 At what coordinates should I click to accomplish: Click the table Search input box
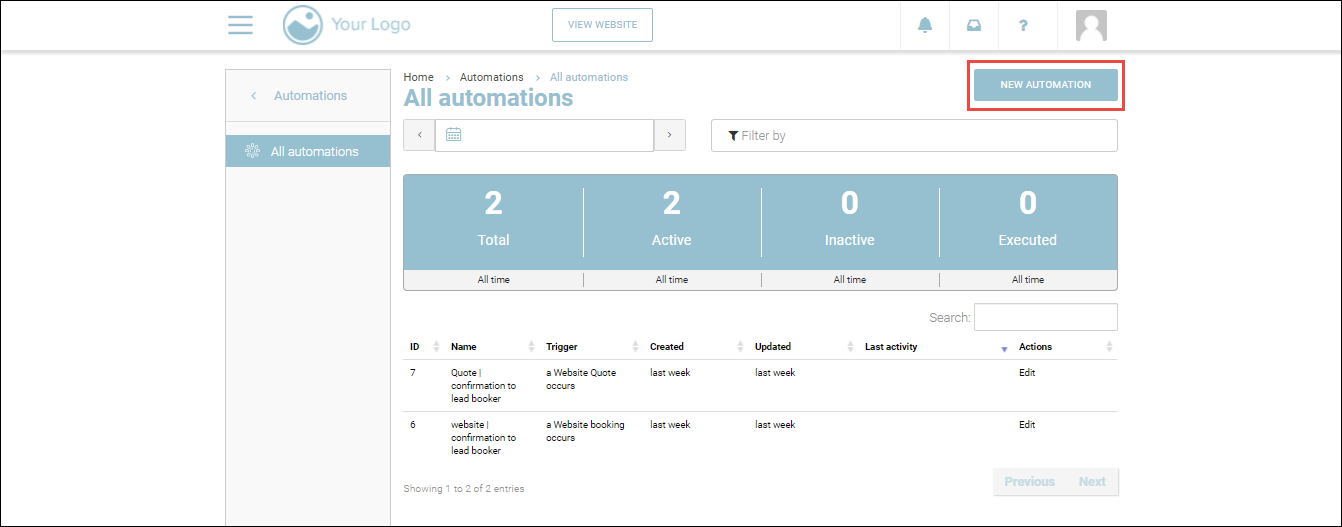point(1045,317)
